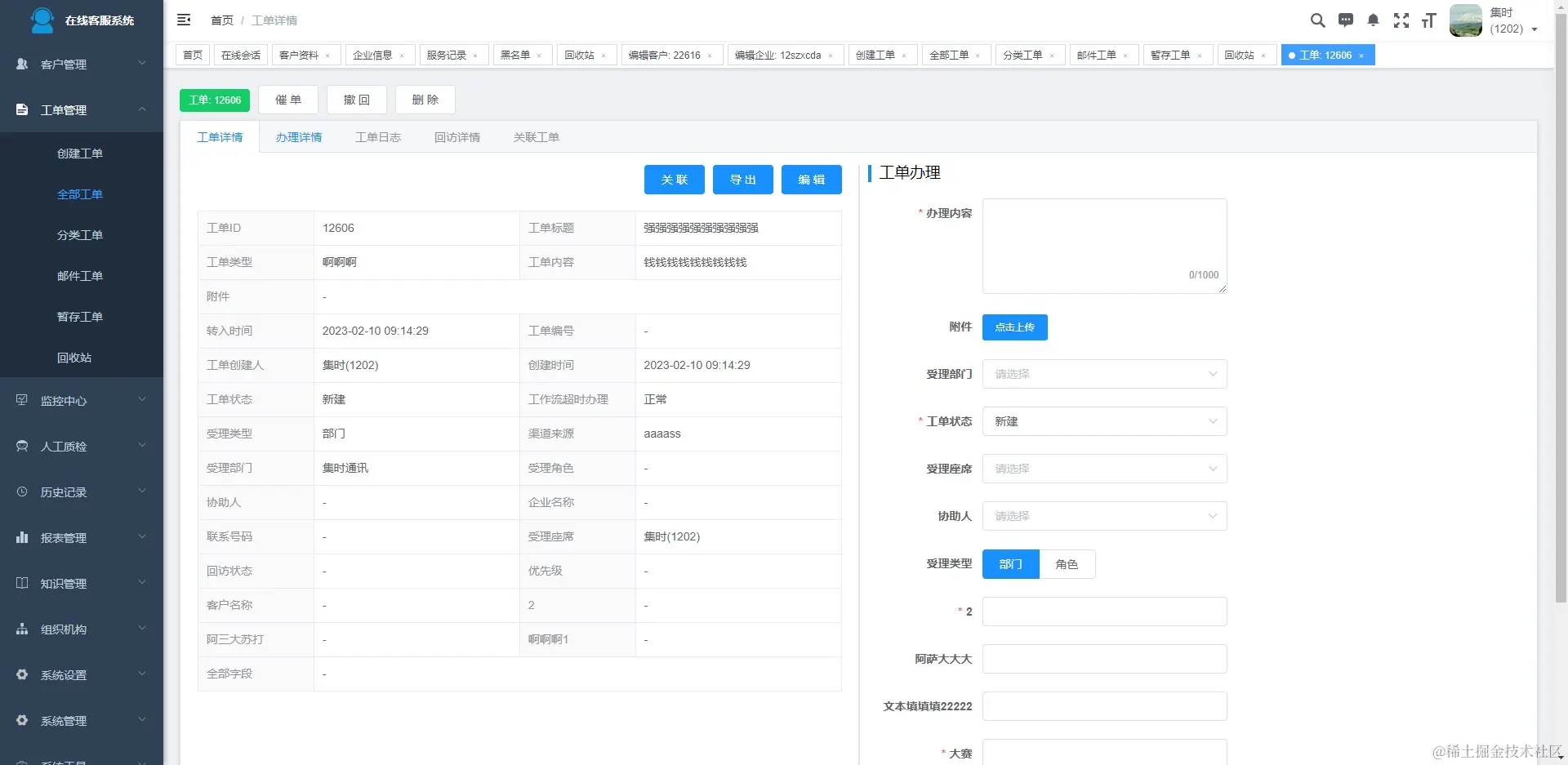Open the chat messages icon

tap(1346, 20)
